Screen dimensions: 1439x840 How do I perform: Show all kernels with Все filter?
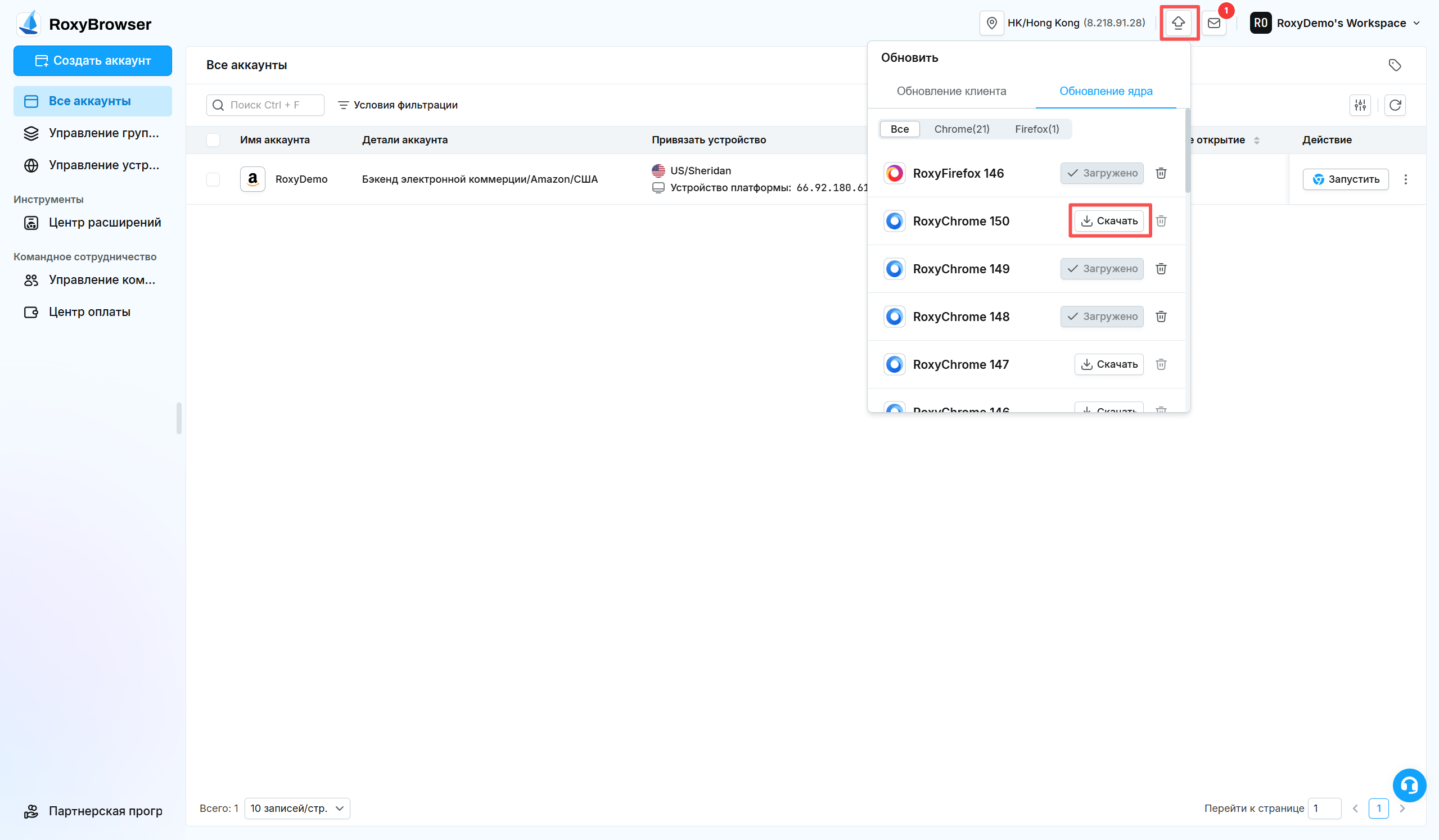click(x=899, y=129)
